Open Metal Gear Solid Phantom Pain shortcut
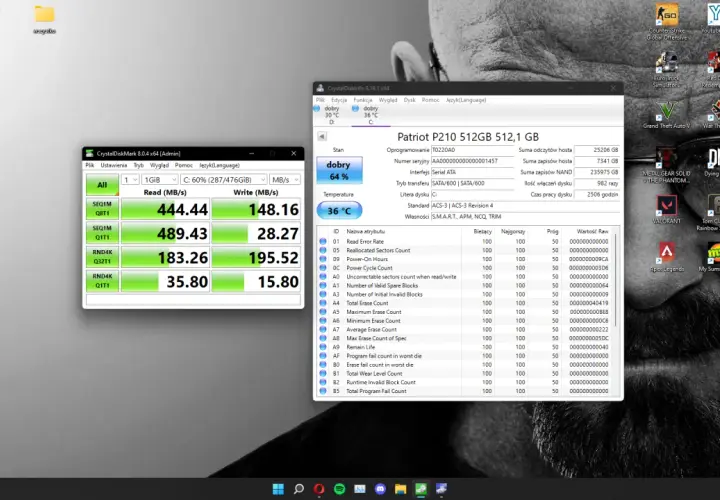The width and height of the screenshot is (720, 500). pos(667,165)
